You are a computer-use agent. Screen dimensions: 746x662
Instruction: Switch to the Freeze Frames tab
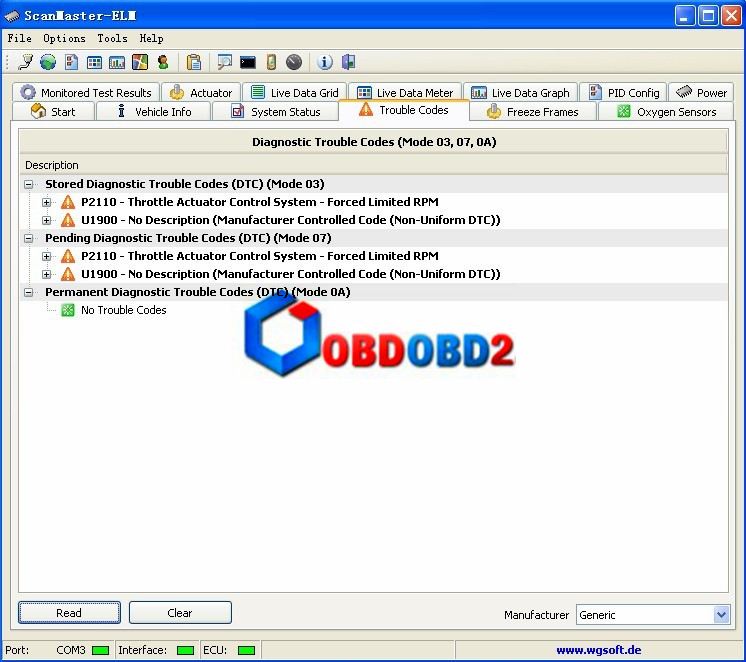pos(532,111)
